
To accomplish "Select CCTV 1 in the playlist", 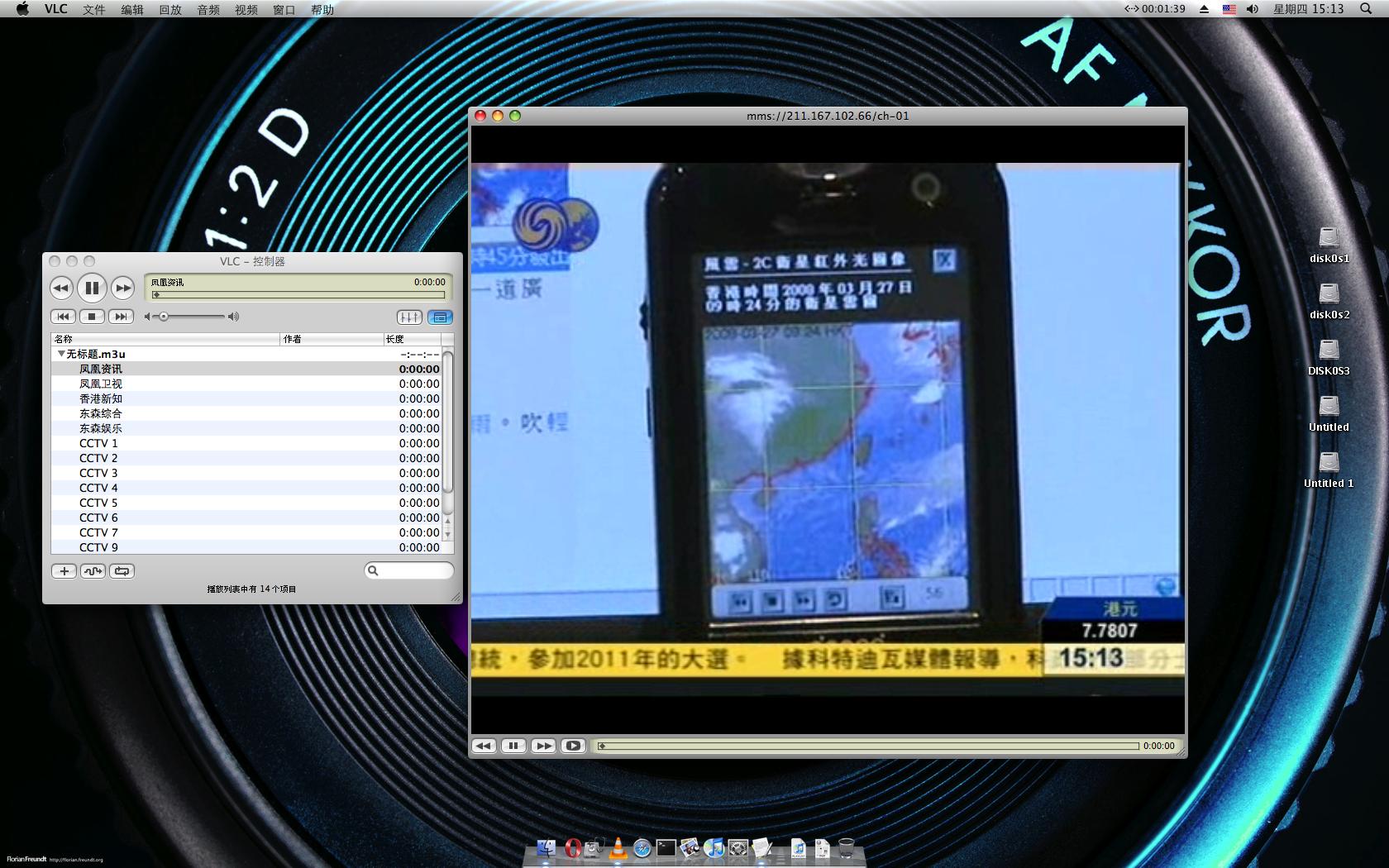I will (x=246, y=443).
